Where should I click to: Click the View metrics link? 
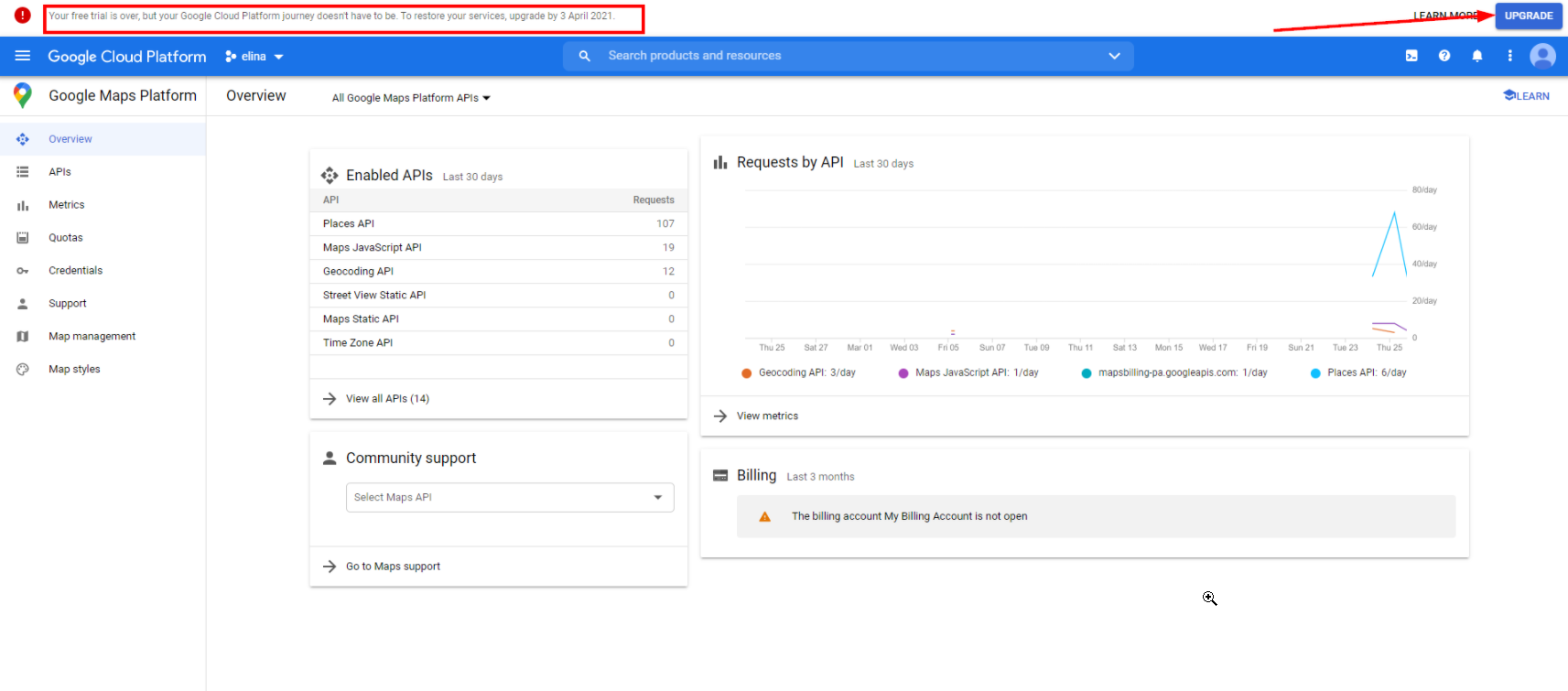click(x=767, y=416)
